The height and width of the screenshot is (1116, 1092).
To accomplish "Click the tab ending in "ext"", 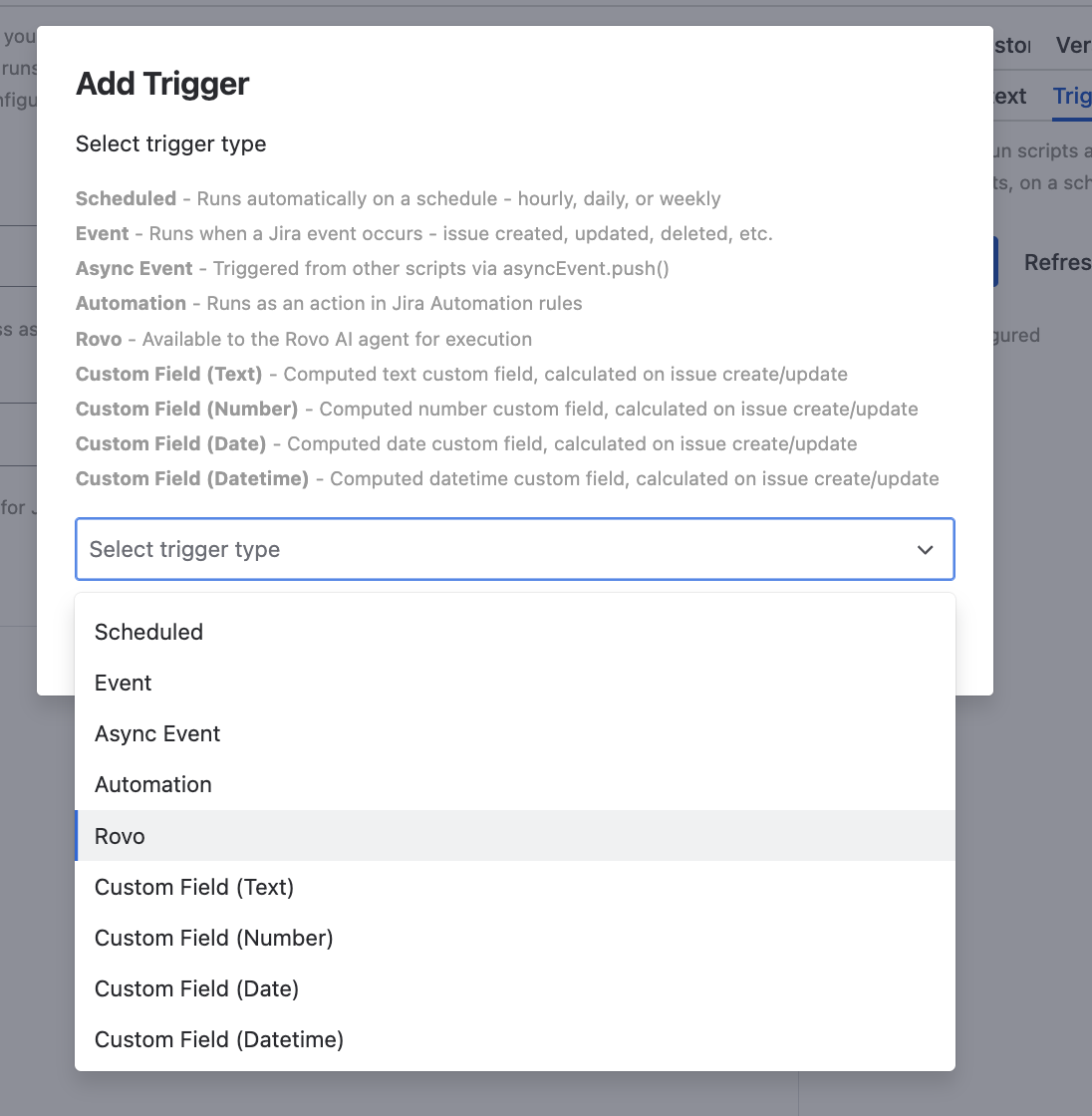I will [1009, 97].
